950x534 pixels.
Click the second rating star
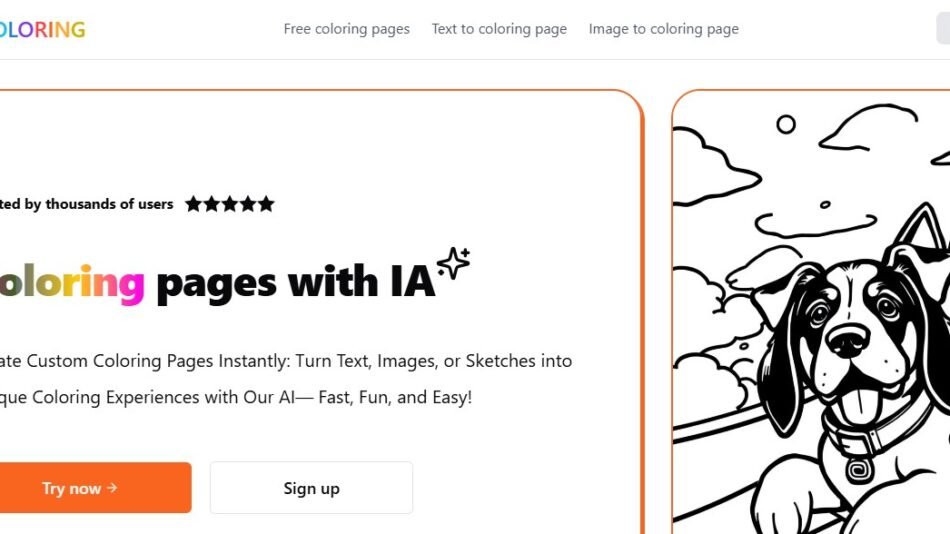[211, 204]
